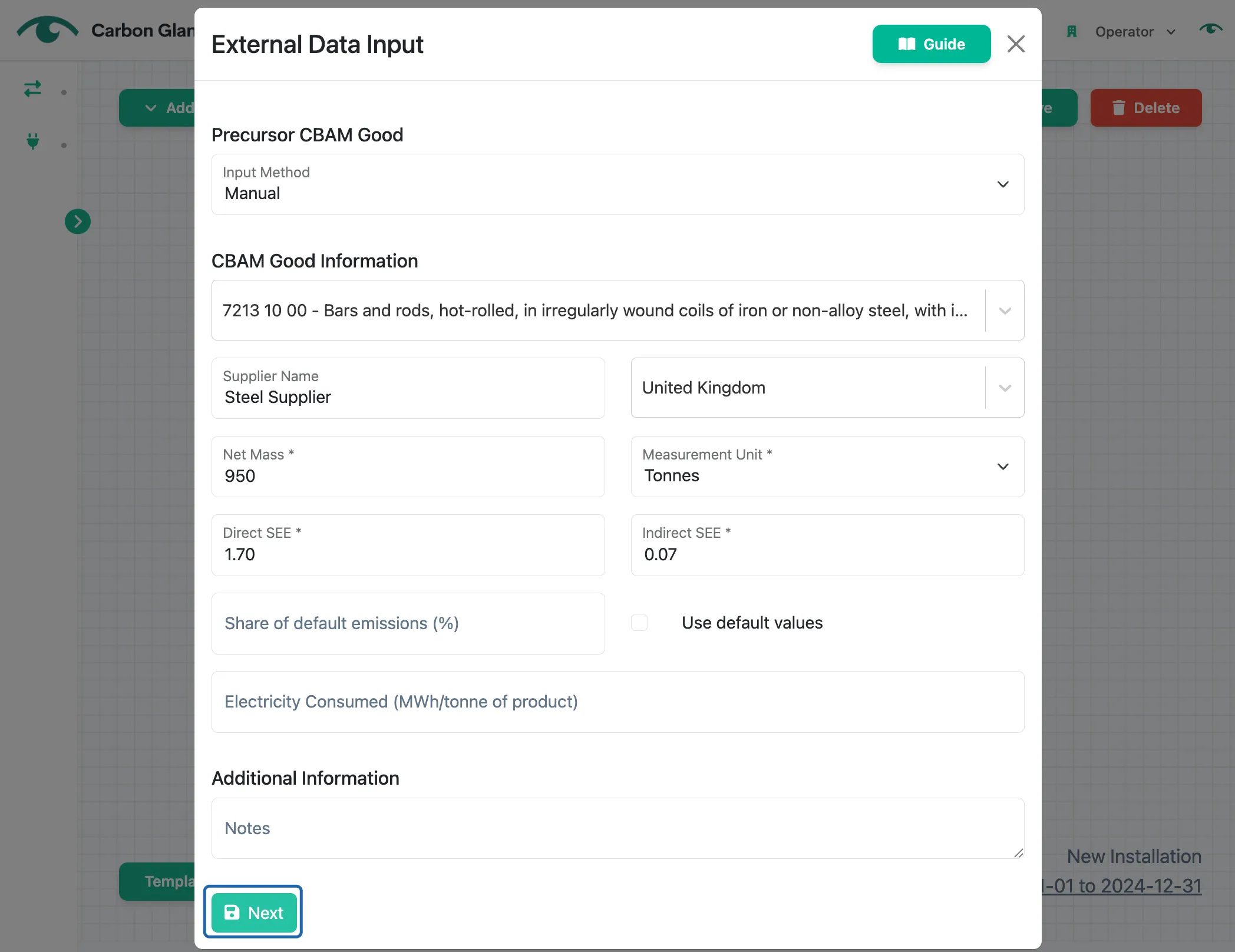Click the Carbon Glance eye logo
The image size is (1235, 952).
47,29
